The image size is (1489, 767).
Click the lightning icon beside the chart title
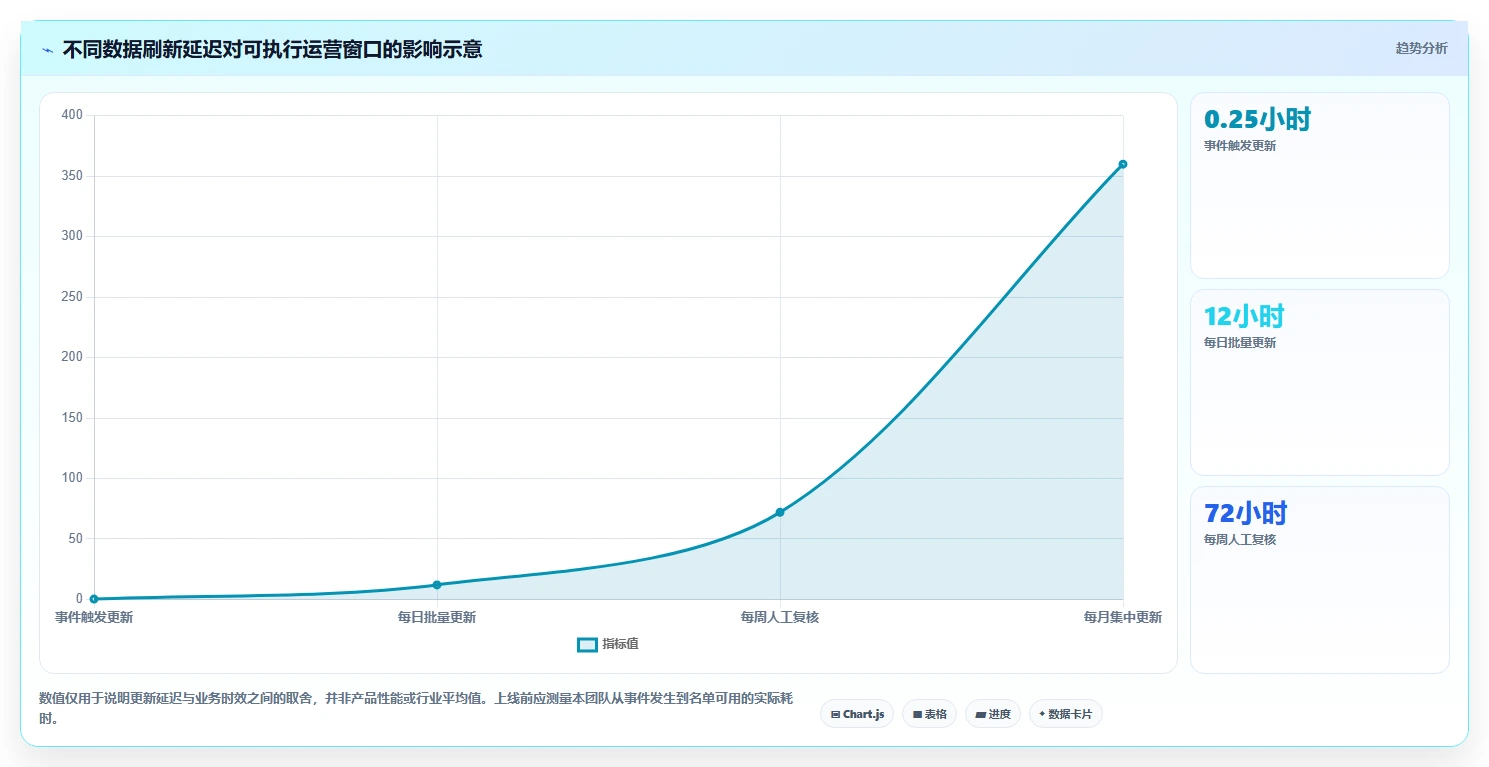click(x=47, y=50)
